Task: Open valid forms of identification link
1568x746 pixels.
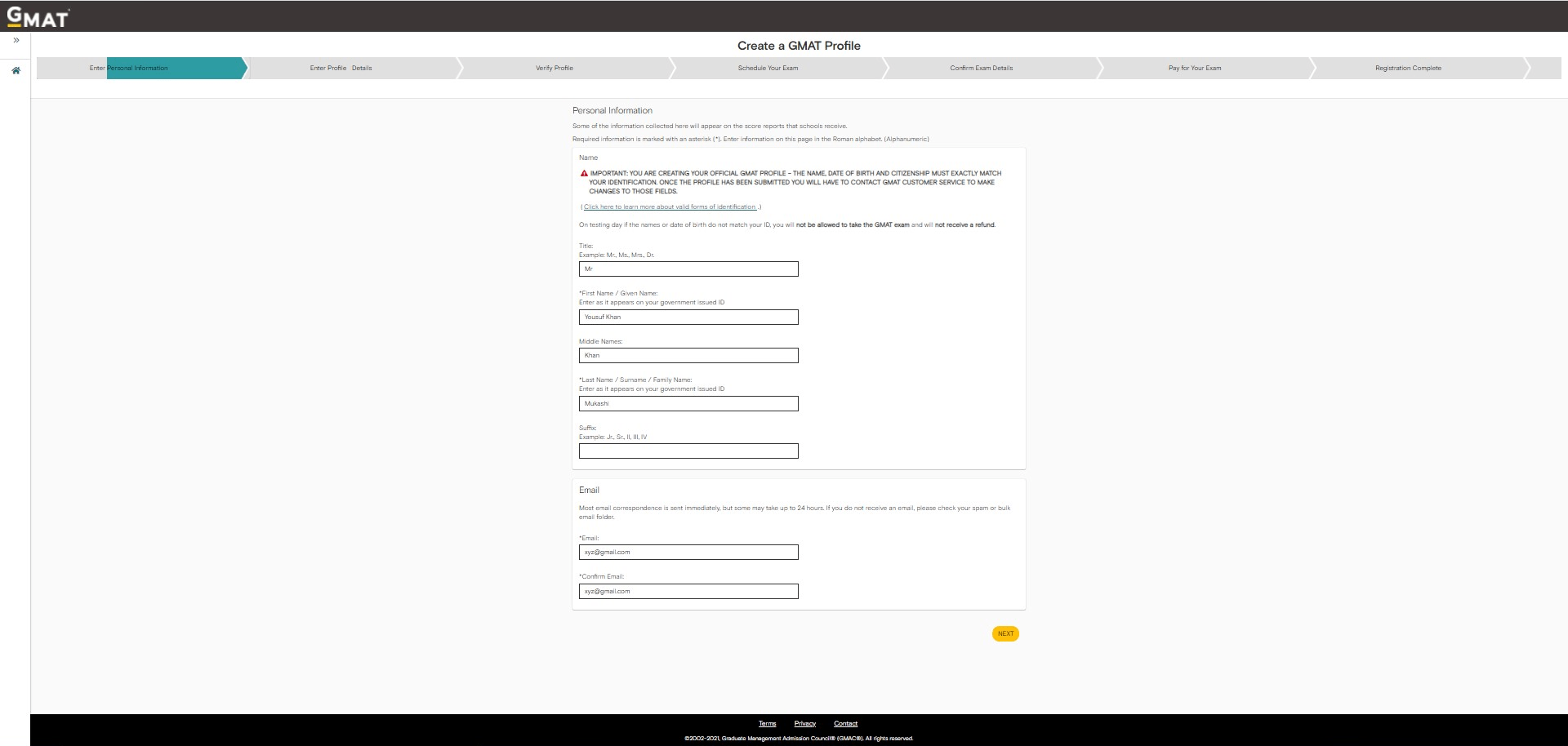Action: 670,206
